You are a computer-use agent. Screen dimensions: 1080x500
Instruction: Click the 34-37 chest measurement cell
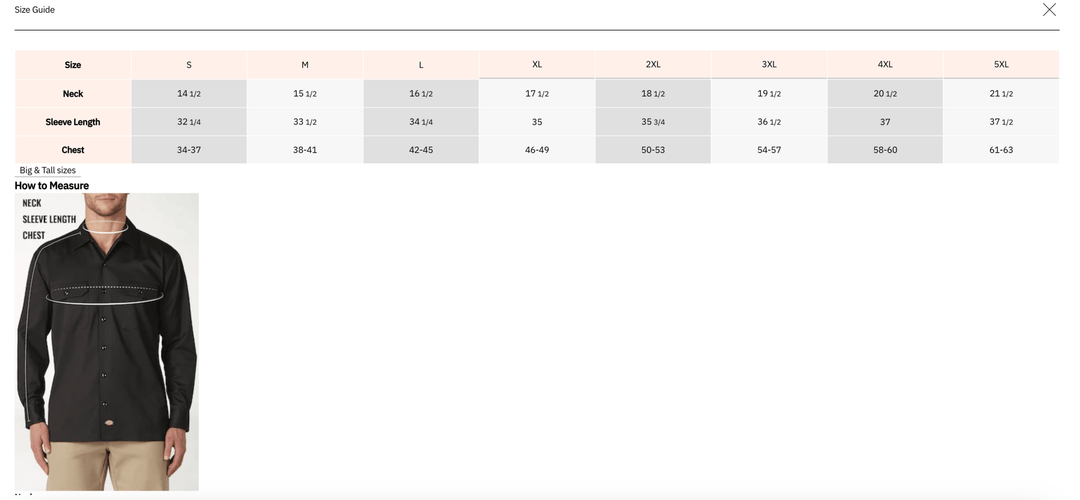(x=189, y=150)
